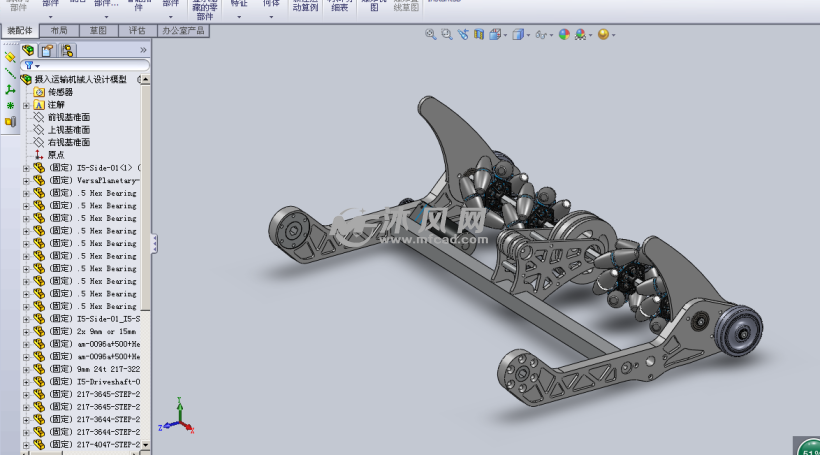Click the View Orientation cube icon

494,35
